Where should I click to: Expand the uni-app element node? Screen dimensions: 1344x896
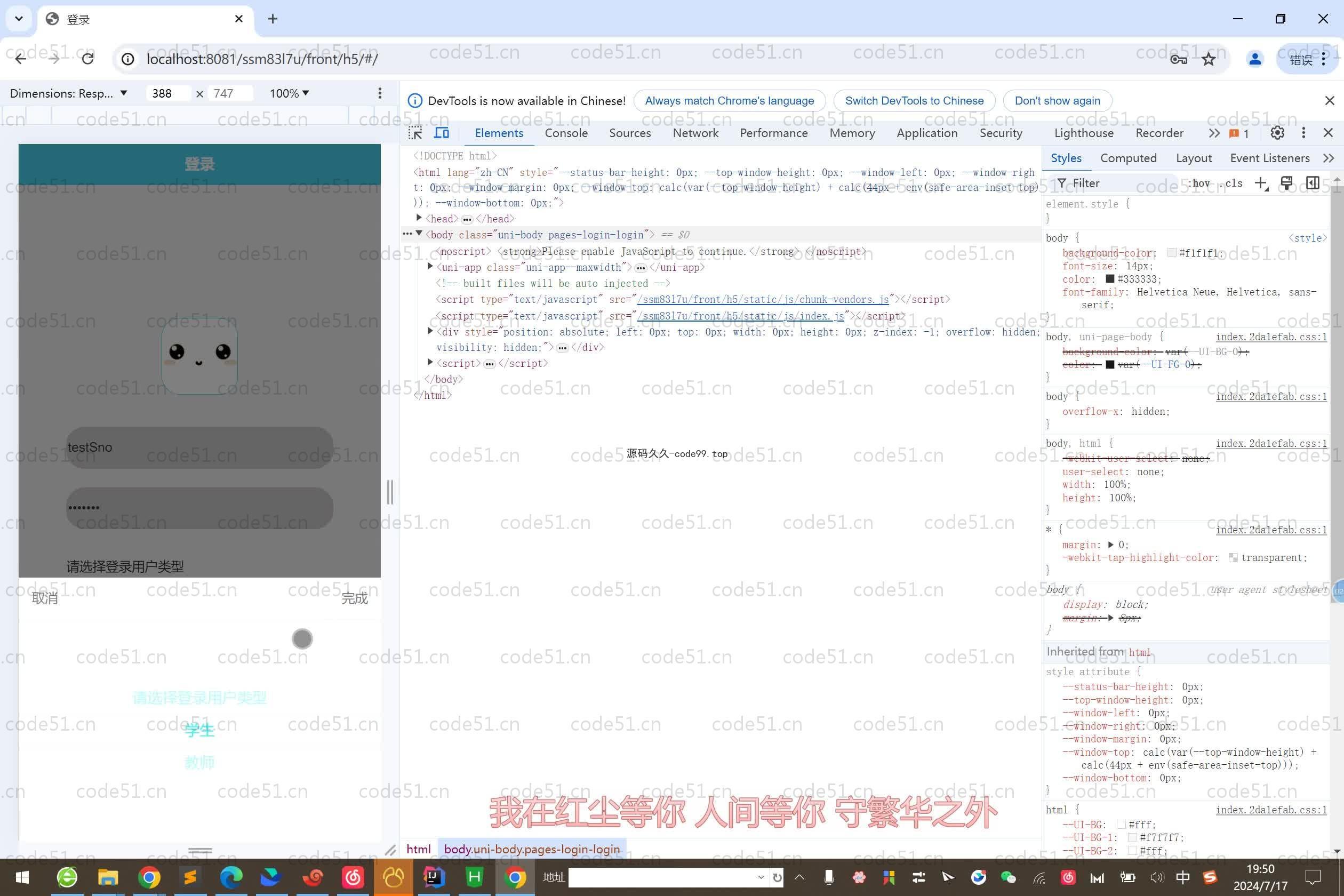[x=430, y=266]
